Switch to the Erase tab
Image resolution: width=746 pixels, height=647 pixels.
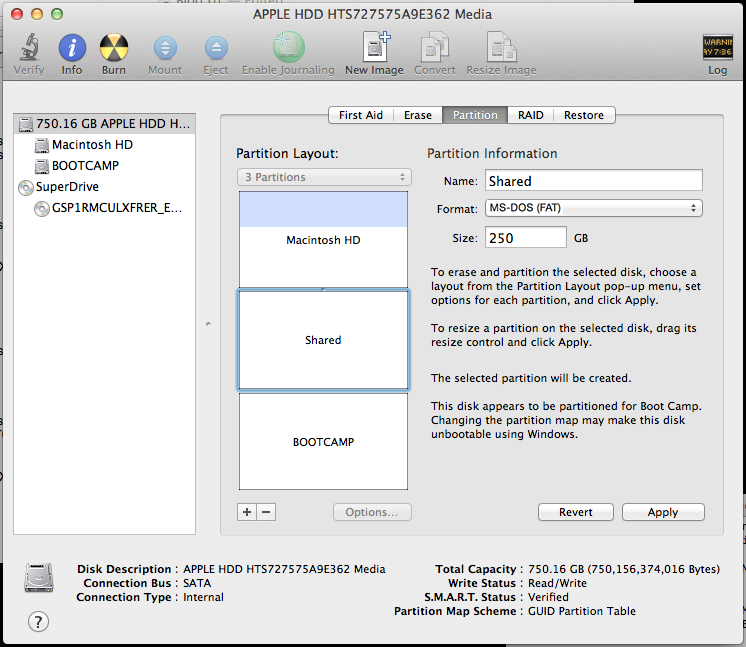tap(418, 115)
